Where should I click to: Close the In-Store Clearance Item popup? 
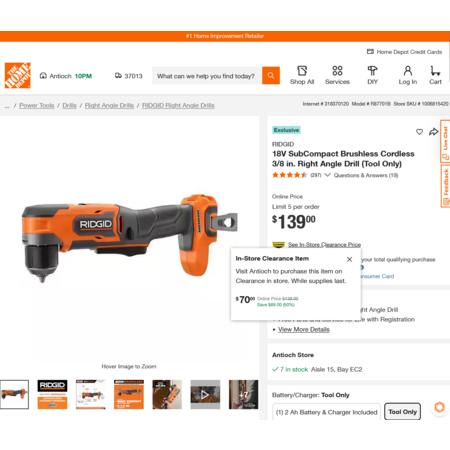(x=349, y=259)
